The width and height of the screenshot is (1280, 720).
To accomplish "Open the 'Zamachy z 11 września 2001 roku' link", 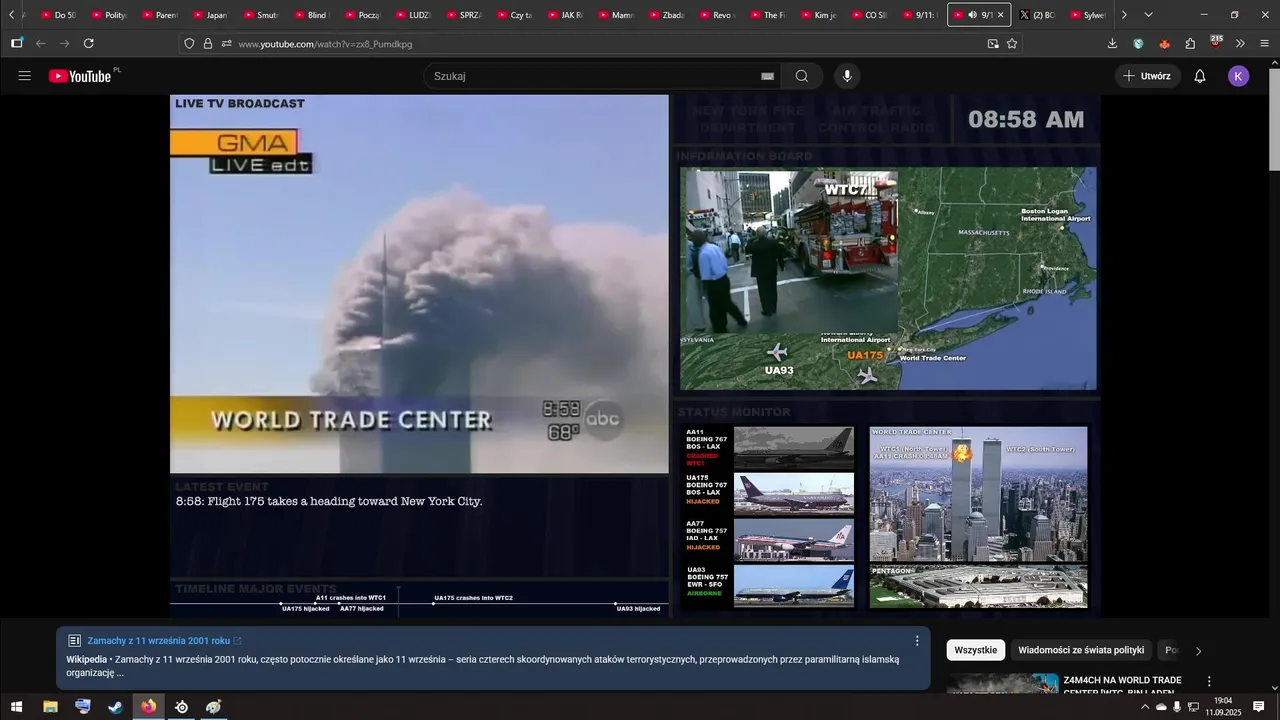I will (159, 641).
